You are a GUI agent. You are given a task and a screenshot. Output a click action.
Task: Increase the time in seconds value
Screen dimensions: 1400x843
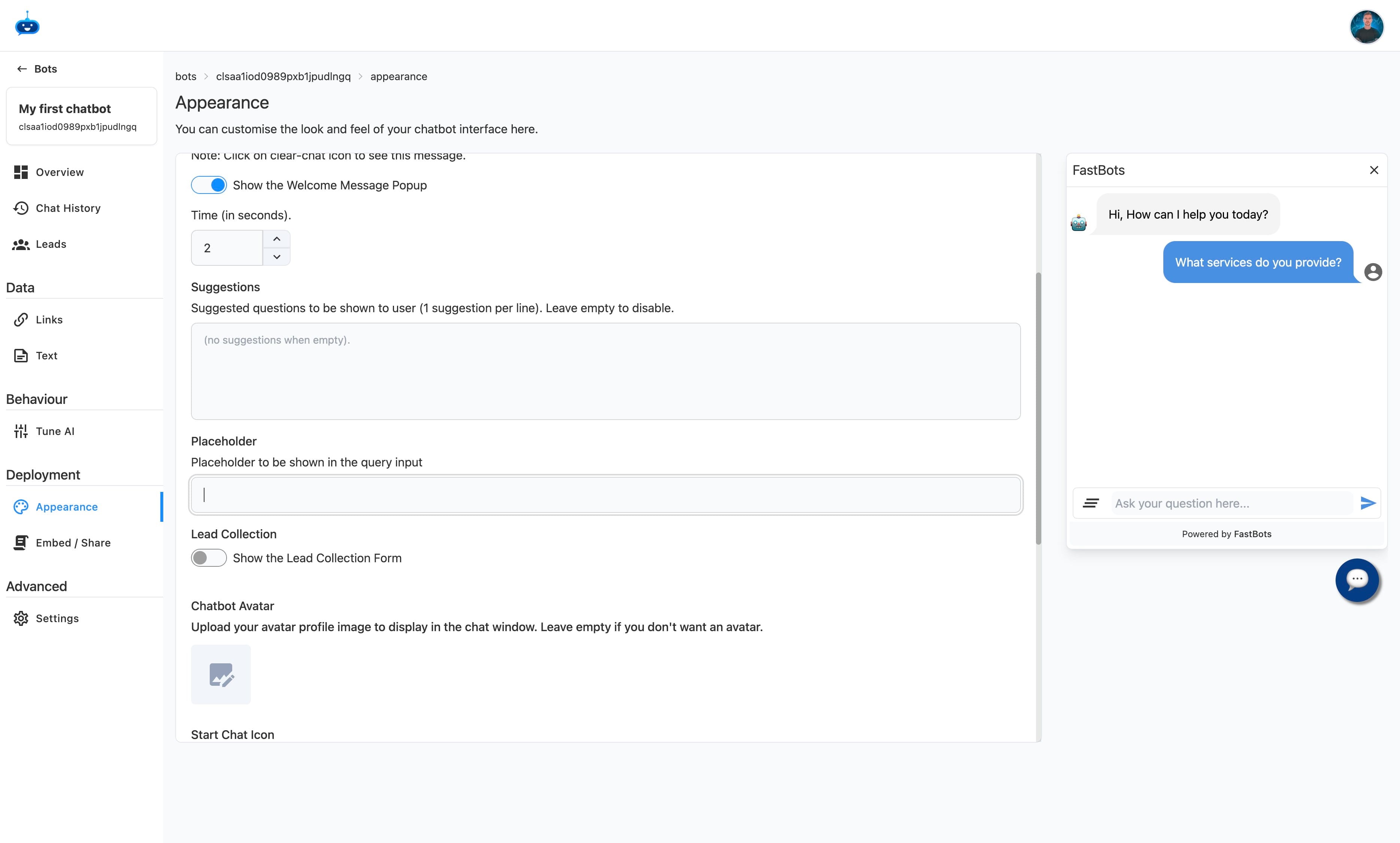tap(277, 239)
